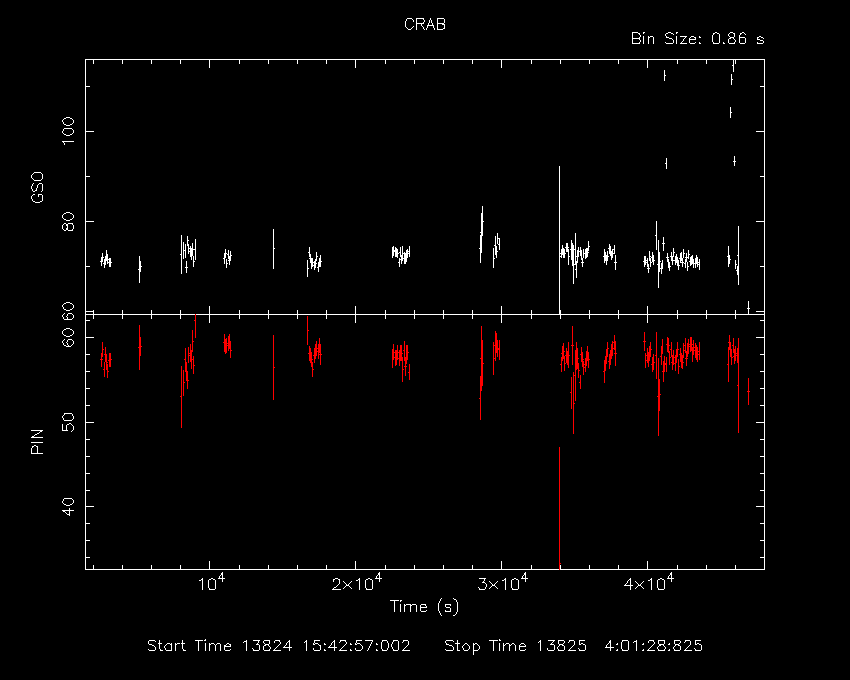The height and width of the screenshot is (680, 850).
Task: Click the 80 tick label on GSO axis
Action: [x=68, y=221]
